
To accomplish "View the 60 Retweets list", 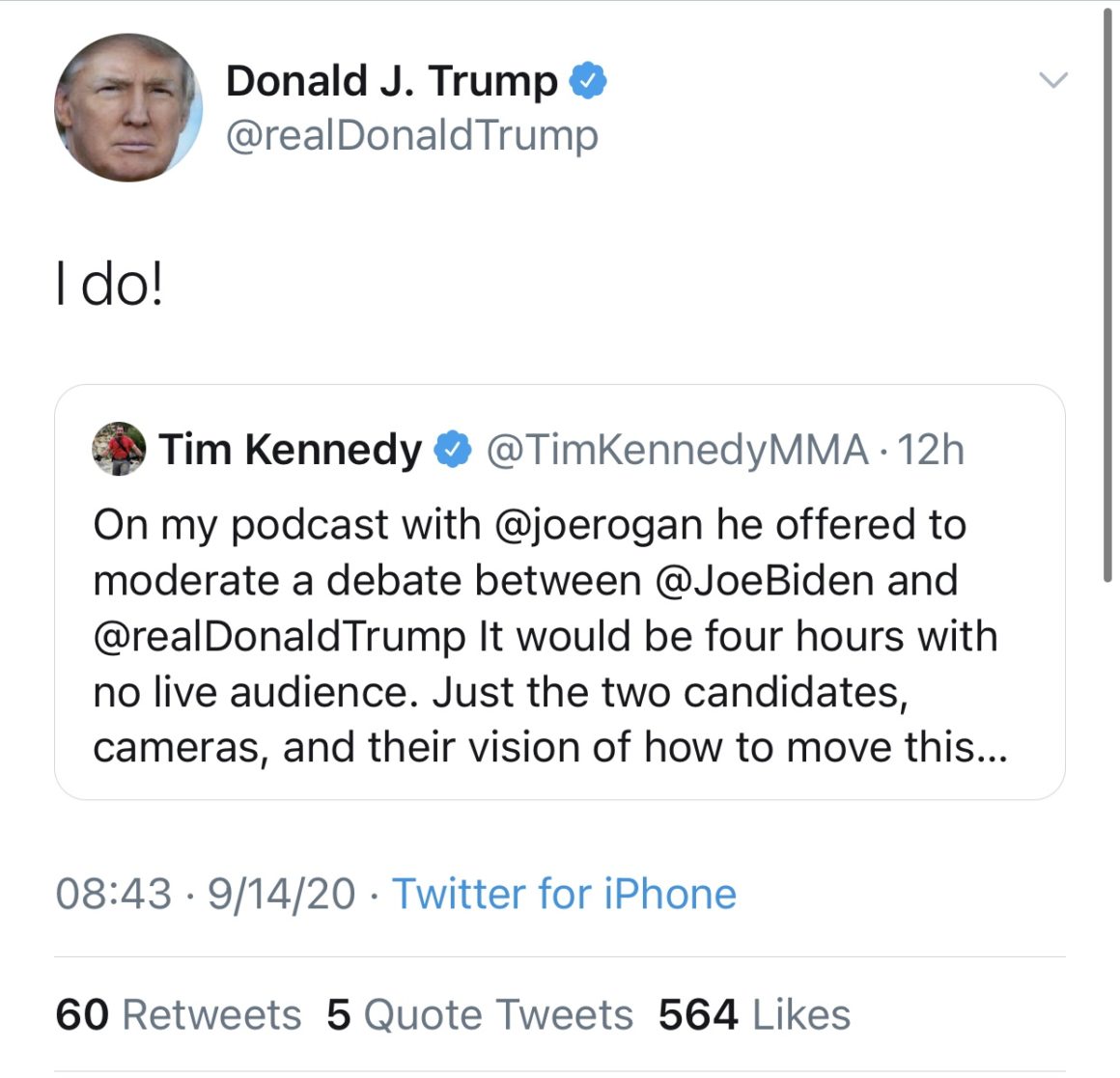I will [178, 1015].
